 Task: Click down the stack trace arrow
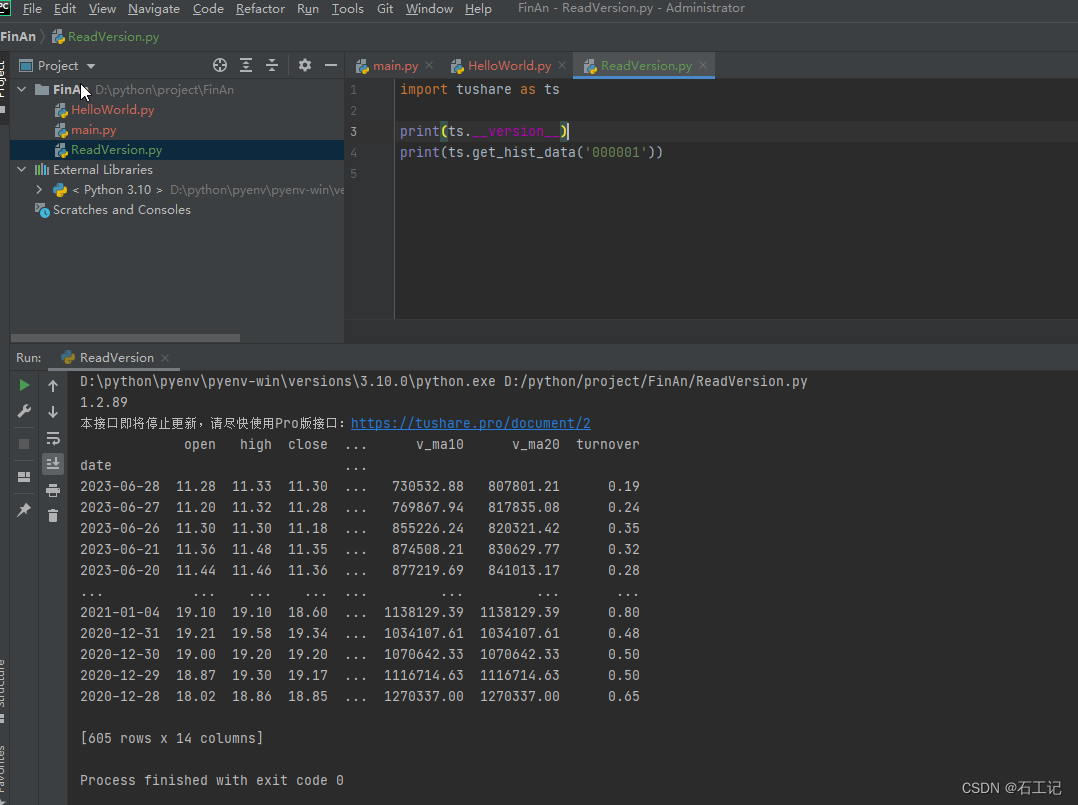[53, 412]
